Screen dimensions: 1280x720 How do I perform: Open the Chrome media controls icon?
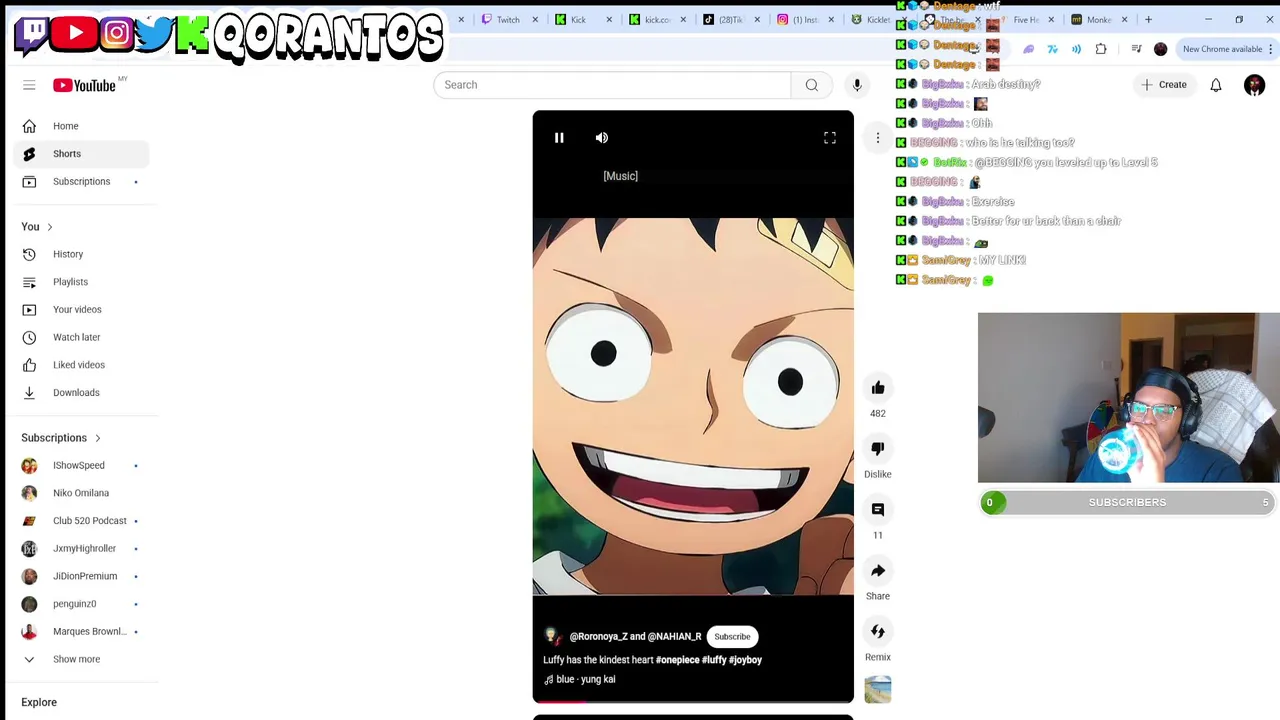coord(1136,49)
